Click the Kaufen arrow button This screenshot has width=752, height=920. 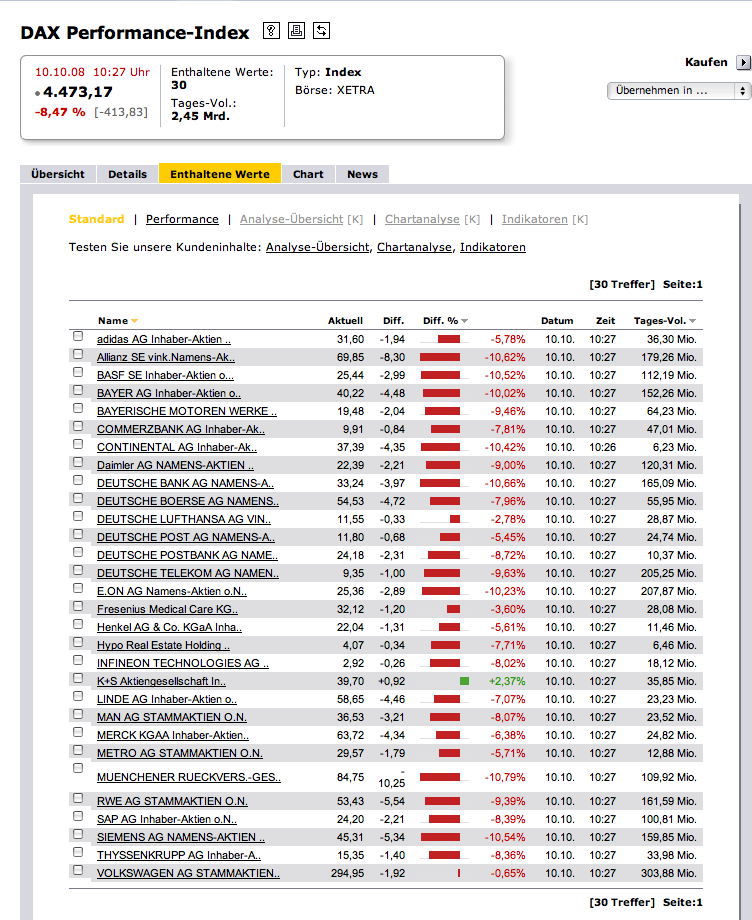pyautogui.click(x=743, y=62)
